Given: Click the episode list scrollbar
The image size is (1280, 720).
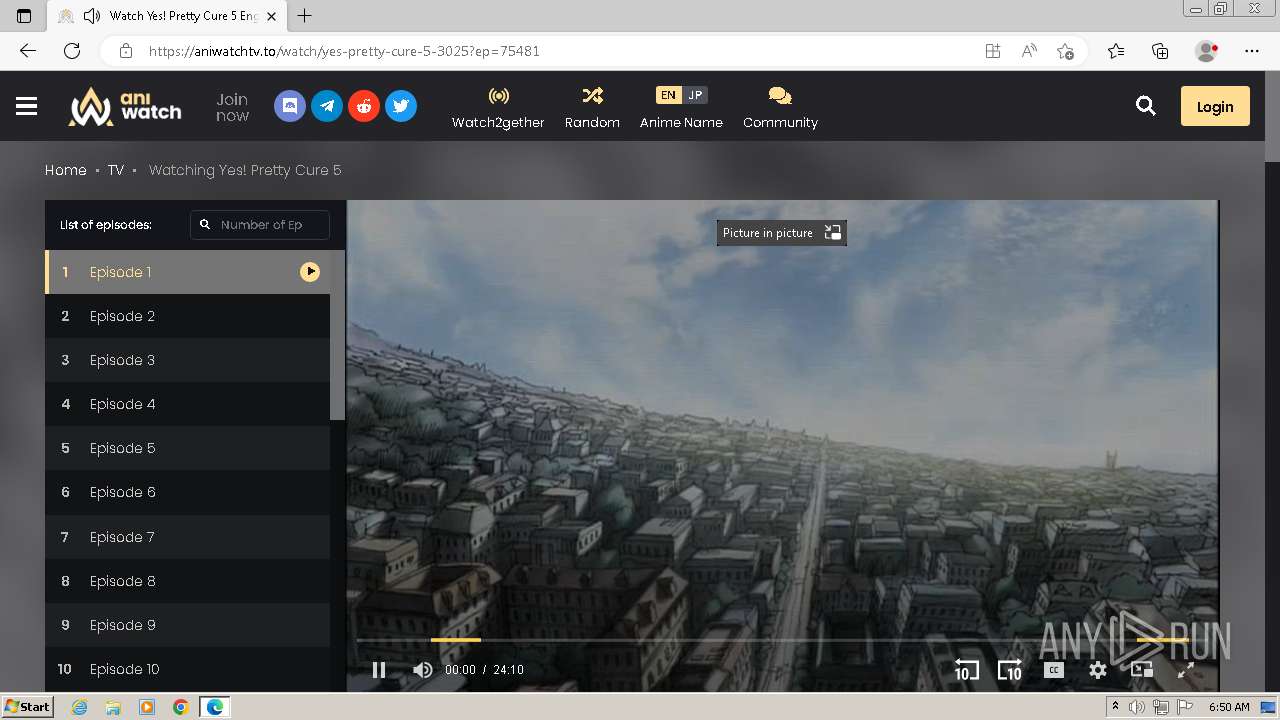Looking at the screenshot, I should coord(338,335).
